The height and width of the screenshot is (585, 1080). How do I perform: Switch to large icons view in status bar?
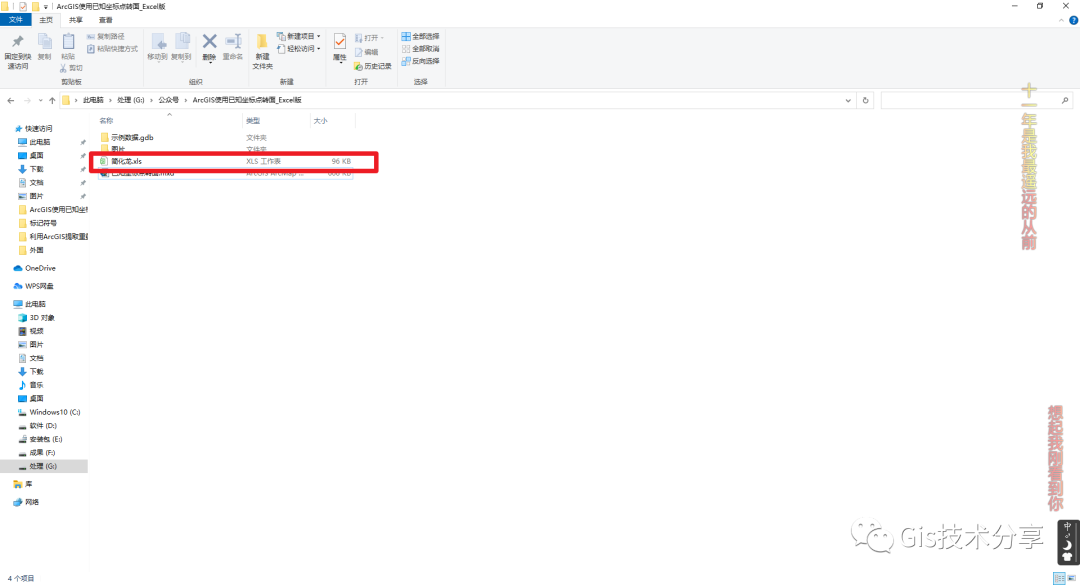click(1072, 578)
